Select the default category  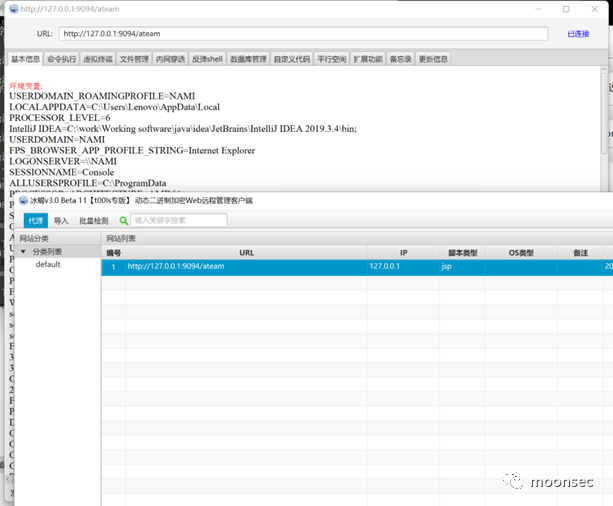[x=48, y=264]
